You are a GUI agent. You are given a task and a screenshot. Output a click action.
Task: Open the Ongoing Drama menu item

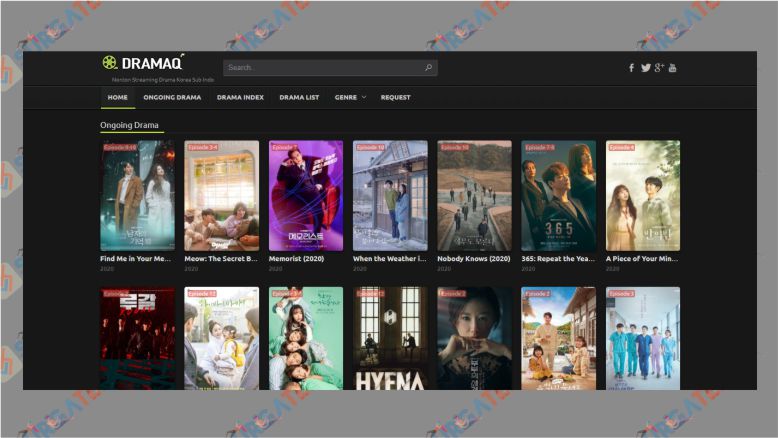pos(172,97)
